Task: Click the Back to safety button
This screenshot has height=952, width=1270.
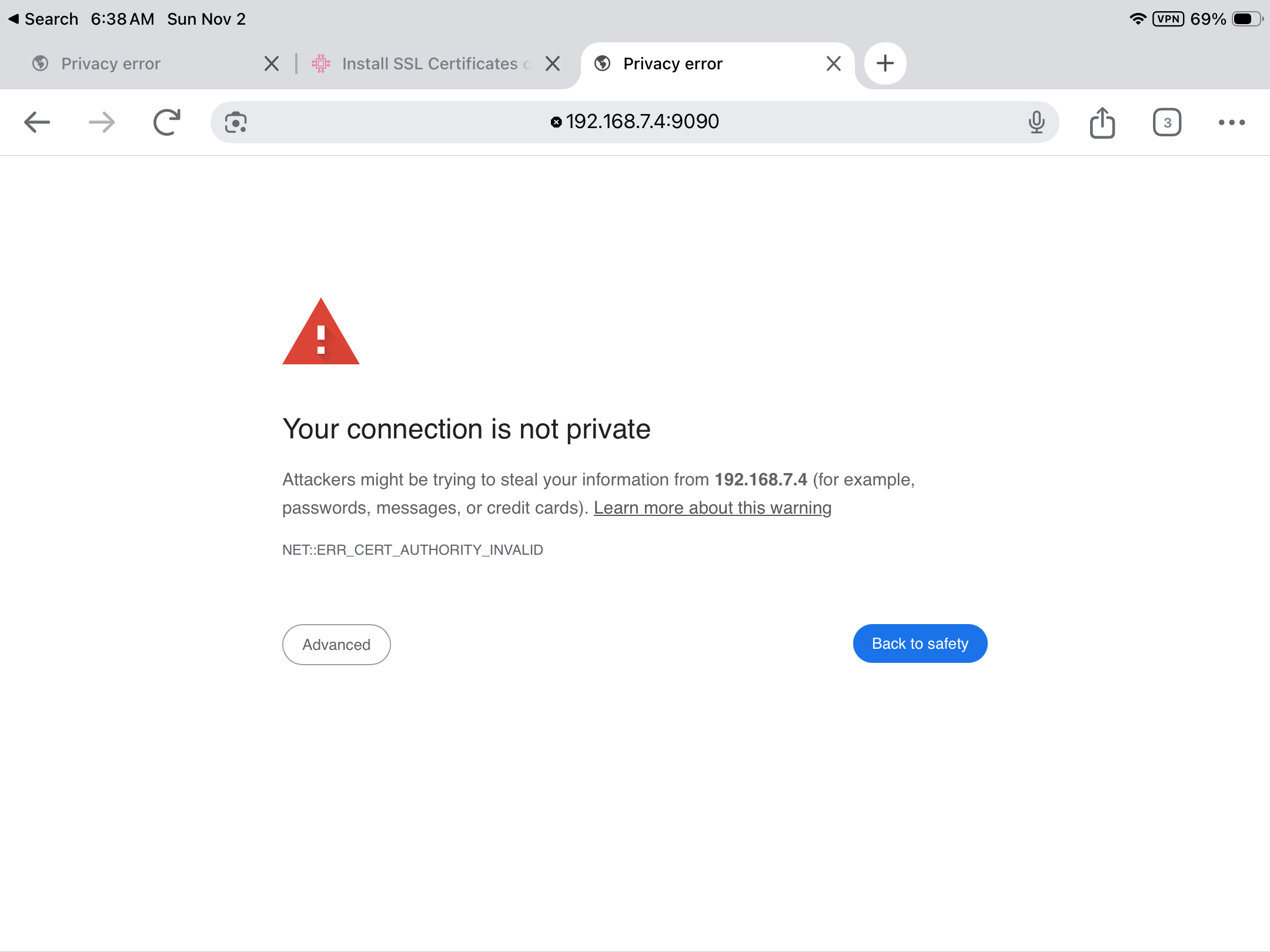Action: point(920,643)
